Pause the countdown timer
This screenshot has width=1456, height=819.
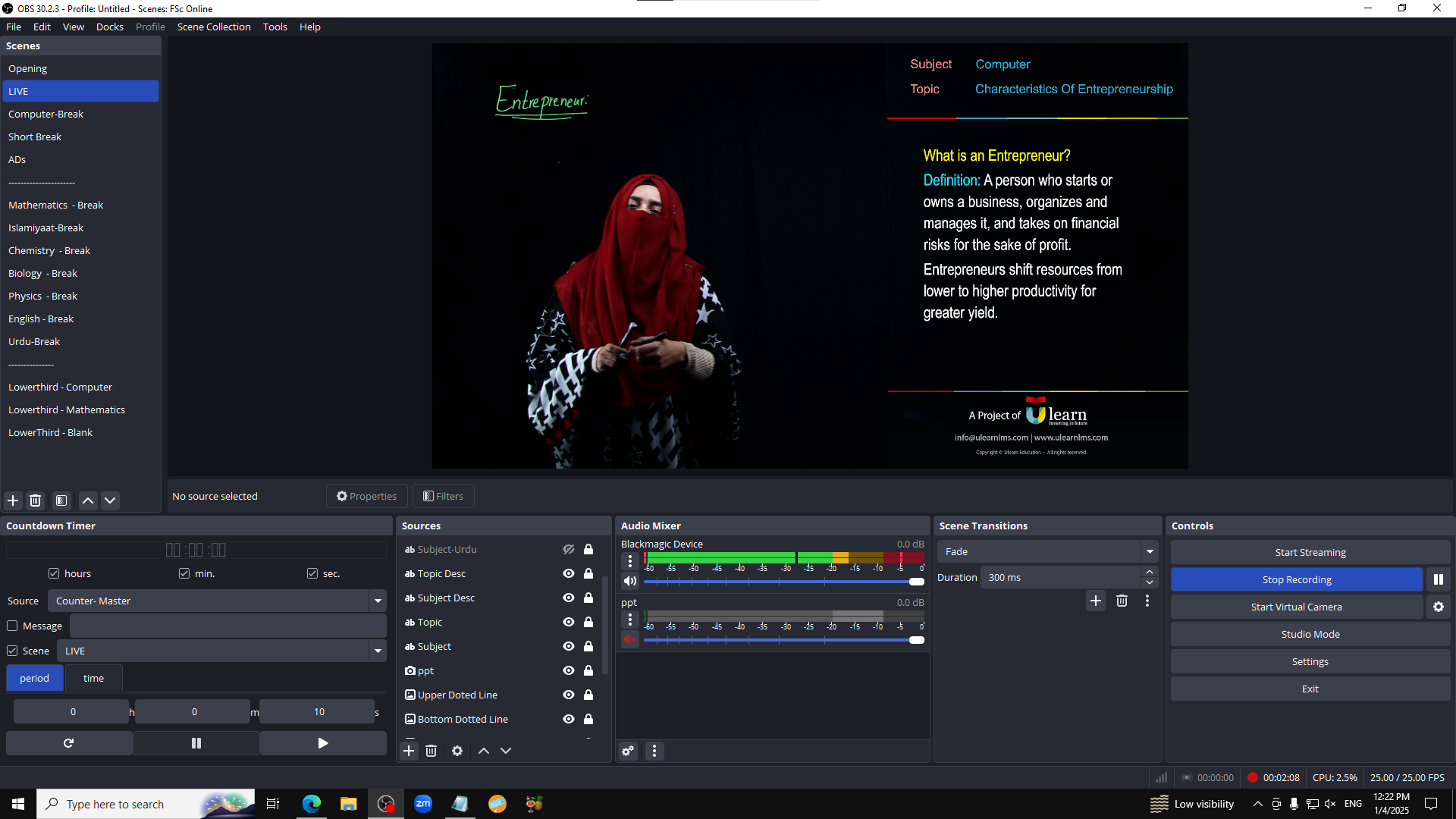[196, 743]
